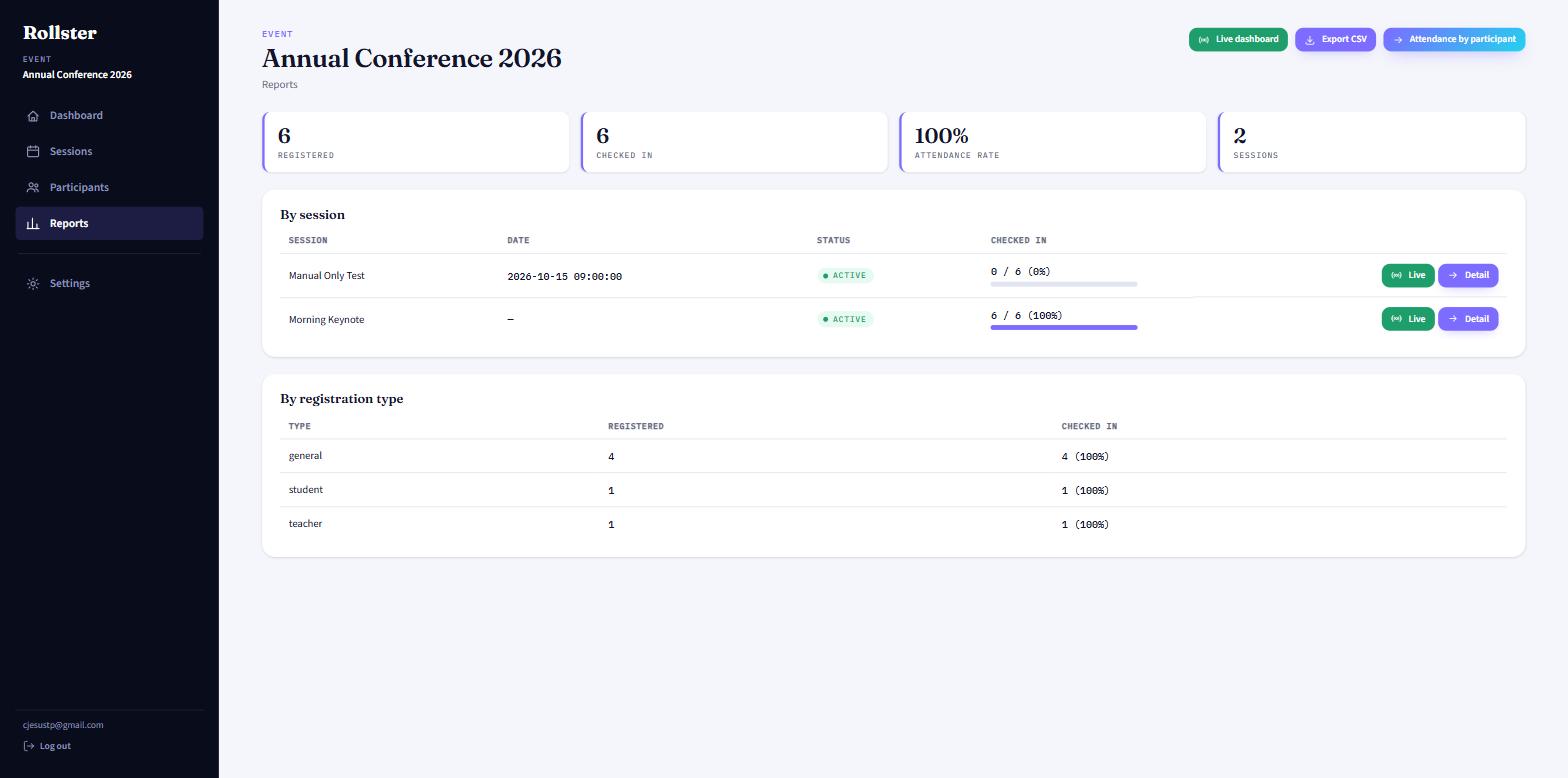1568x778 pixels.
Task: Log out of the account
Action: pos(47,746)
